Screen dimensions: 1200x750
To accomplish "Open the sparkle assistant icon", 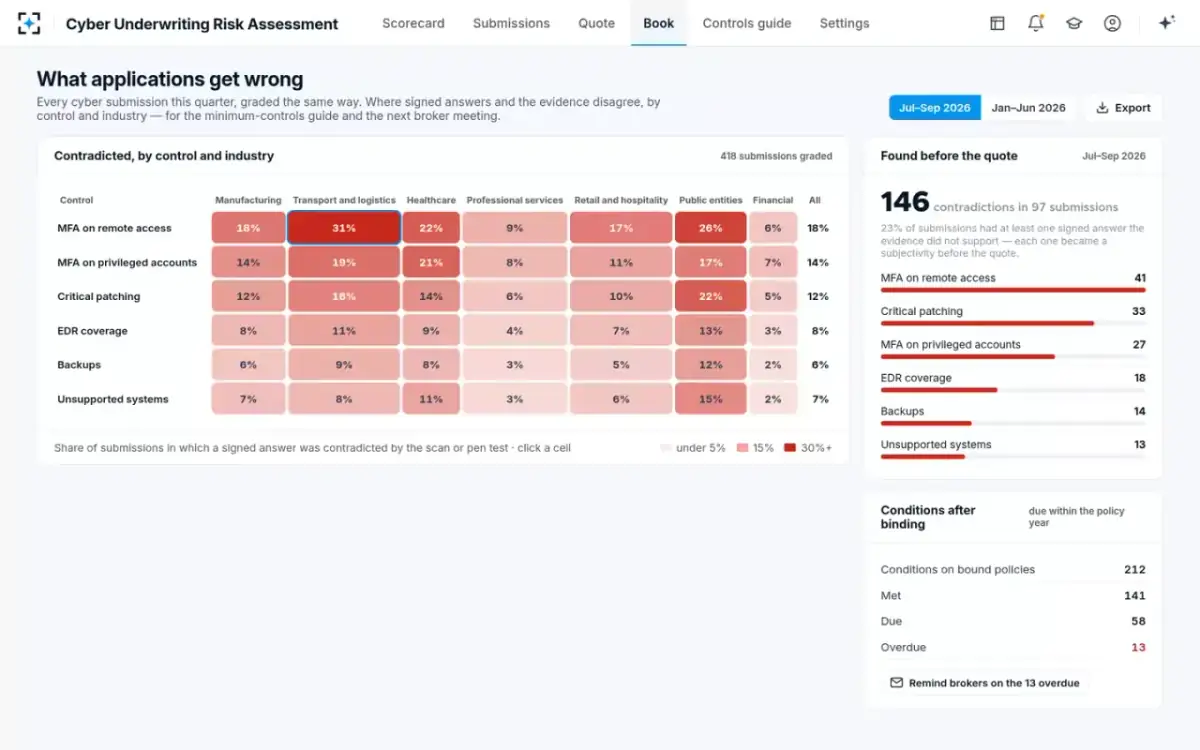I will click(x=1166, y=23).
